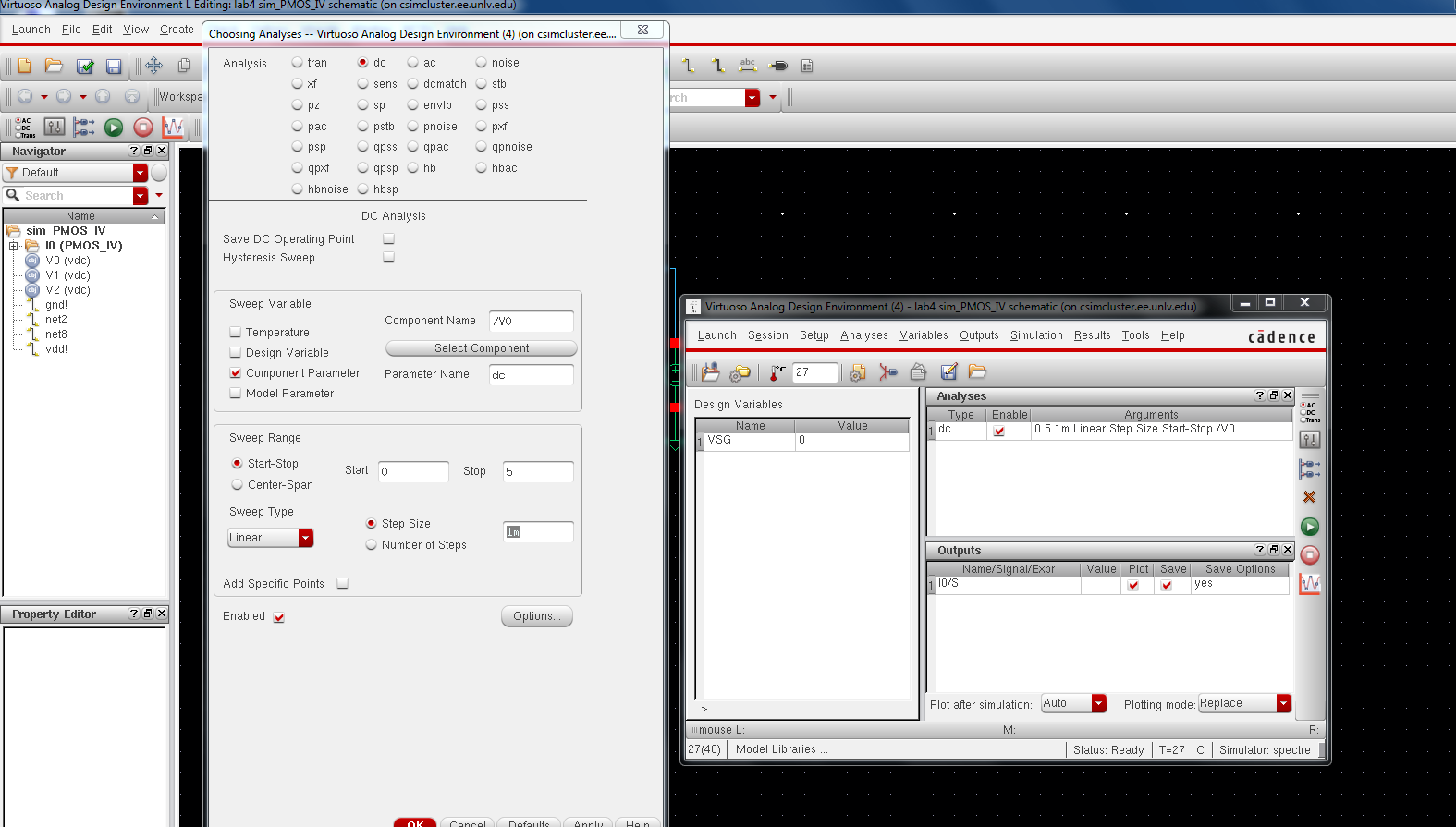The height and width of the screenshot is (827, 1456).
Task: Click Delete orange X icon in ADE sidebar
Action: (x=1309, y=497)
